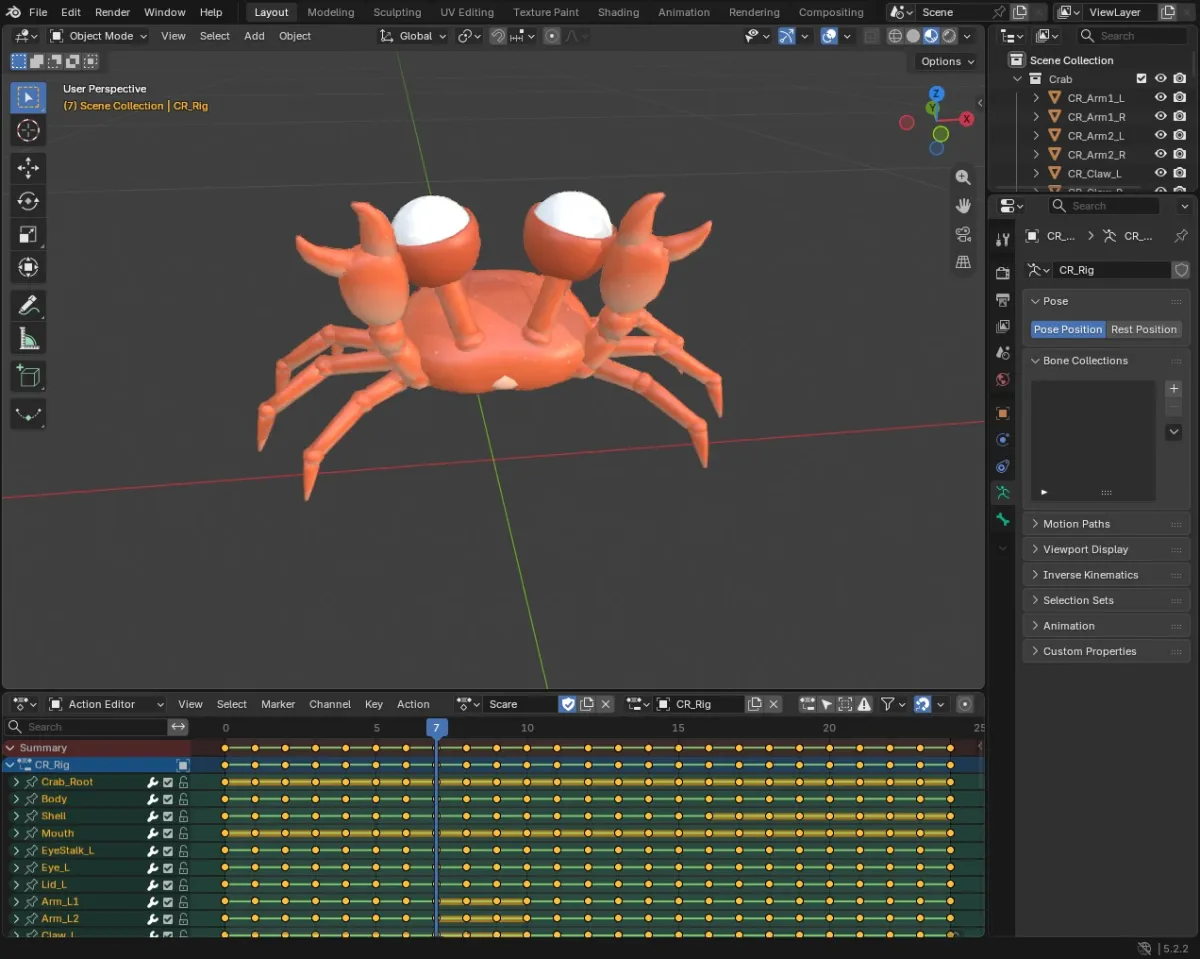Screen dimensions: 1200x959
Task: Click the Rest Position button
Action: tap(1144, 329)
